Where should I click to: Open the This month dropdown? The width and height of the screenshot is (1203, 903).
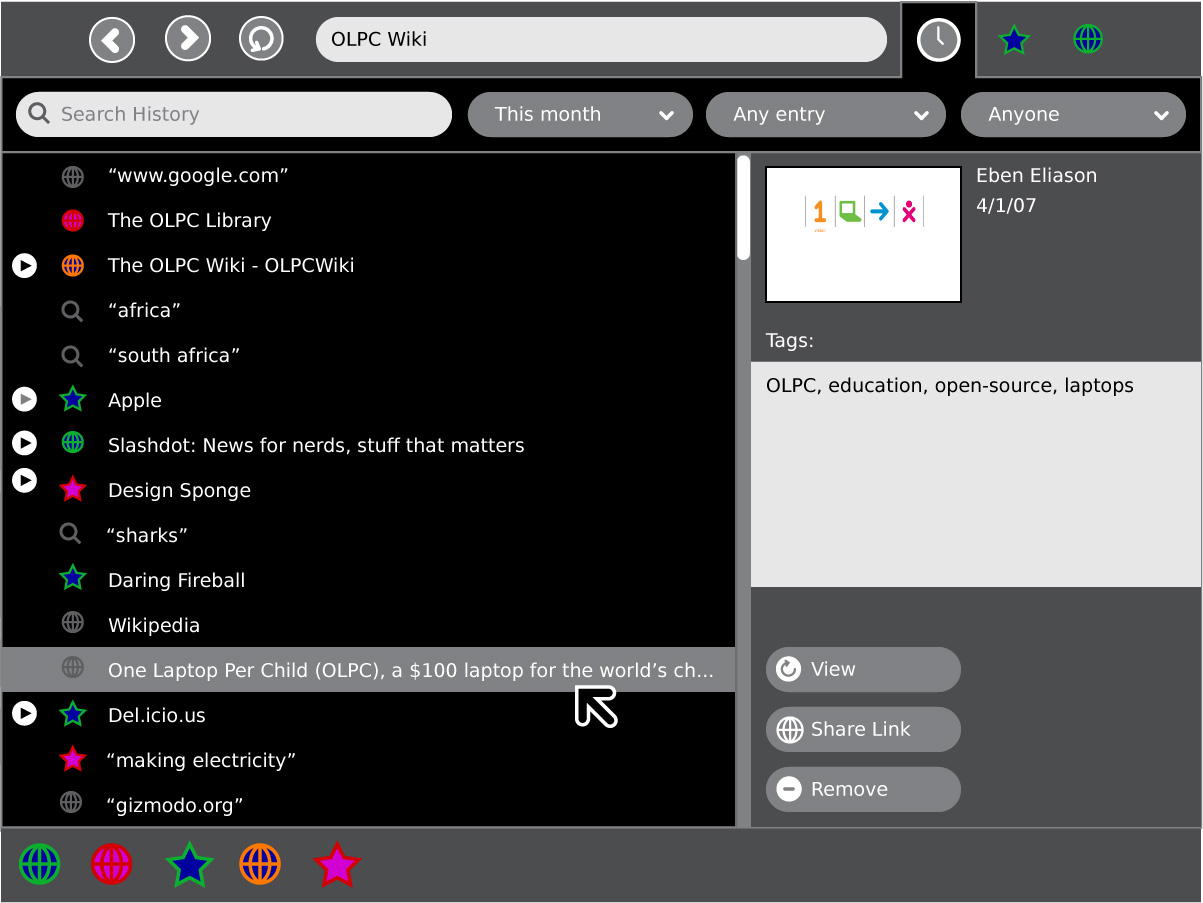click(580, 115)
